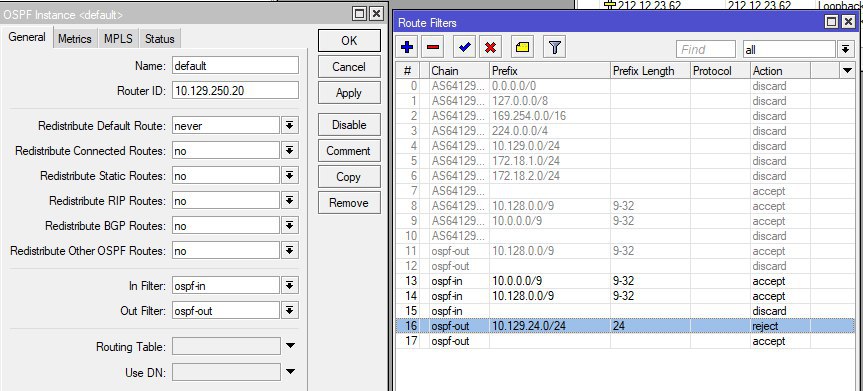Click the Comment button in OSPF Instance
The image size is (863, 391).
click(349, 150)
